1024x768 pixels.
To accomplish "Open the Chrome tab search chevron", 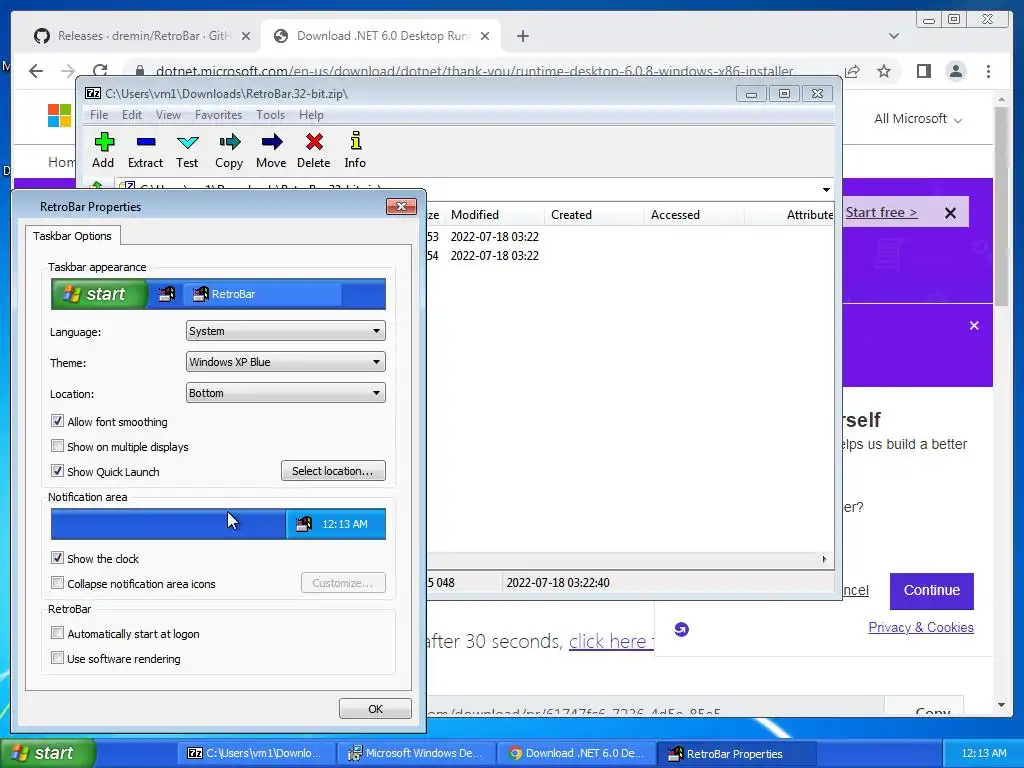I will click(894, 36).
